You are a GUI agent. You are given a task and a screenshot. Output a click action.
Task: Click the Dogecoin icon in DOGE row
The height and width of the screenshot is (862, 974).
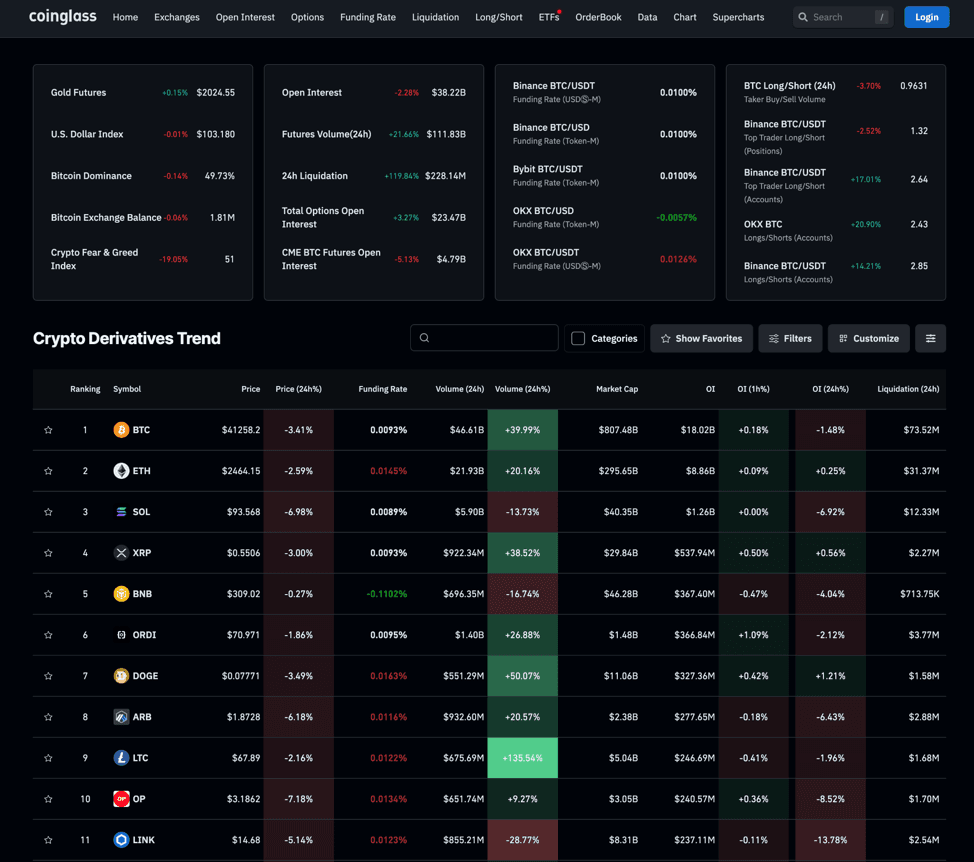(x=121, y=676)
